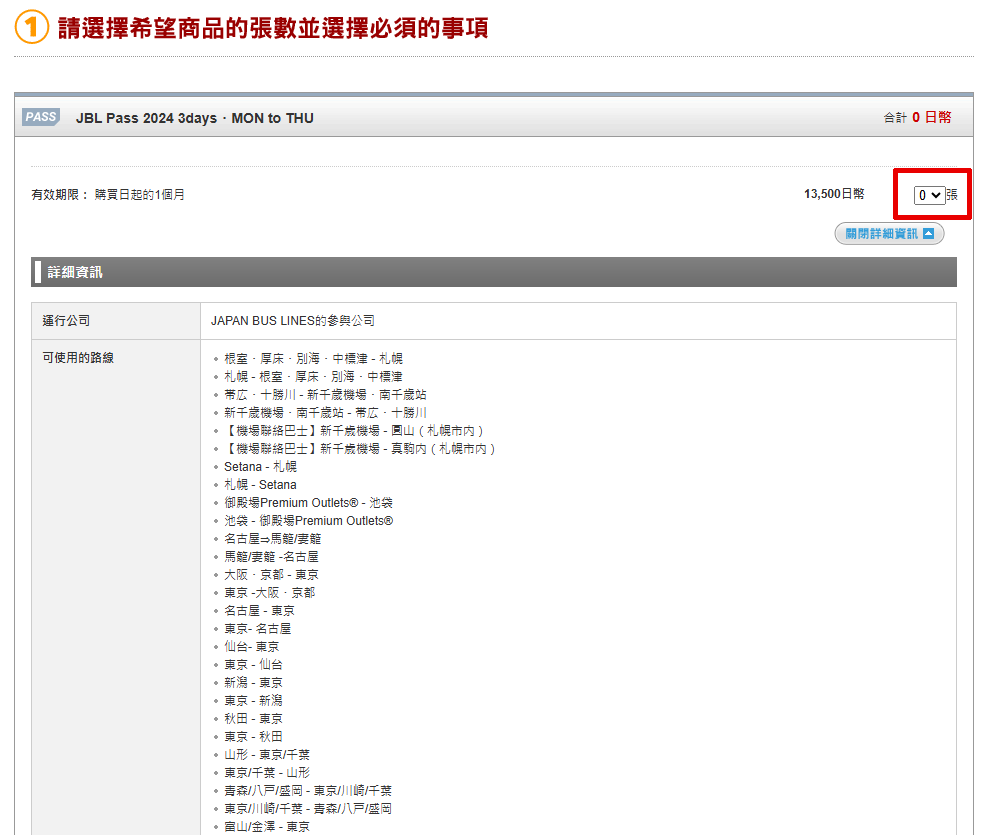Click the JAPAN BUS LINES company text
Image resolution: width=992 pixels, height=835 pixels.
pos(292,321)
